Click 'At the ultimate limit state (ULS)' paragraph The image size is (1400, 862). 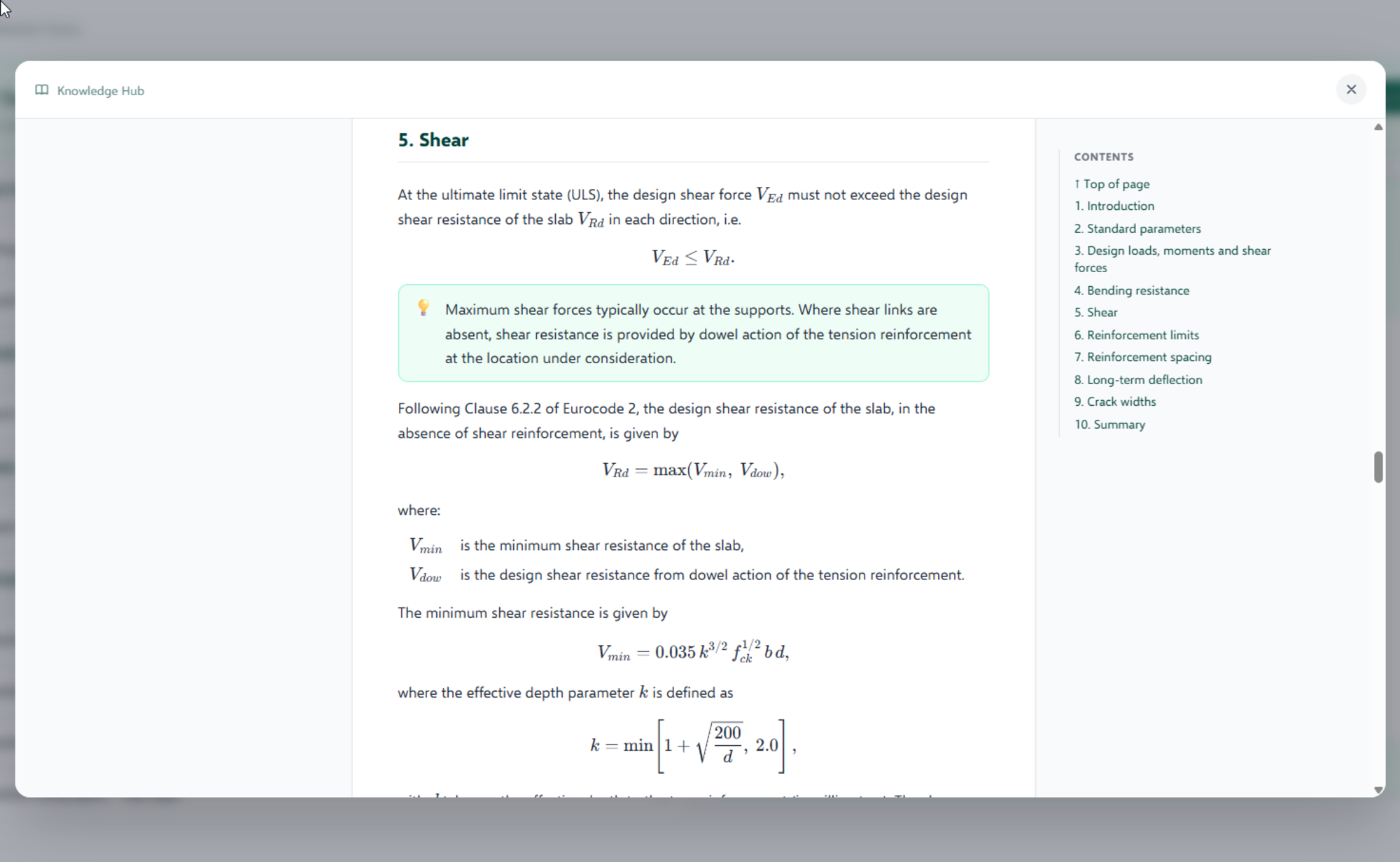(x=682, y=207)
